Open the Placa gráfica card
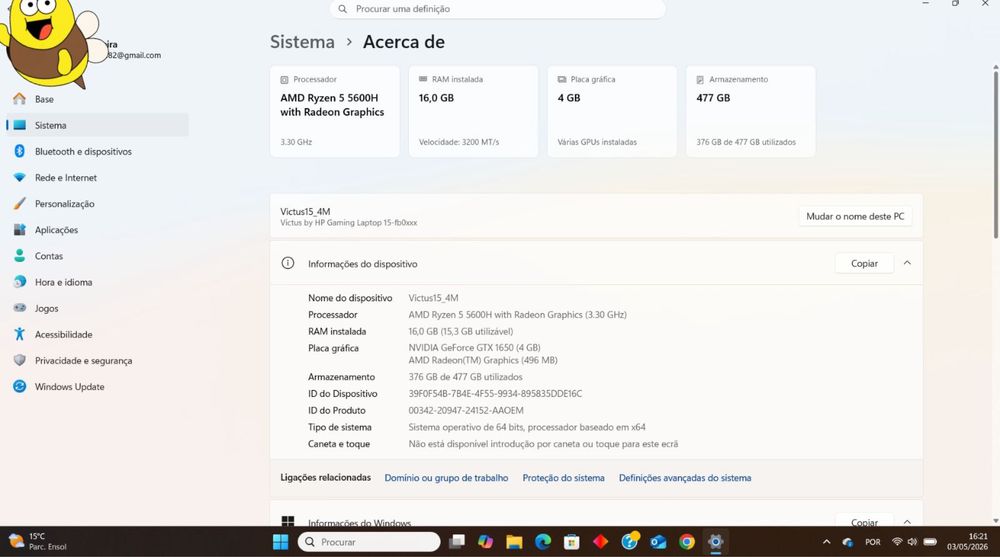This screenshot has width=1000, height=557. click(612, 112)
